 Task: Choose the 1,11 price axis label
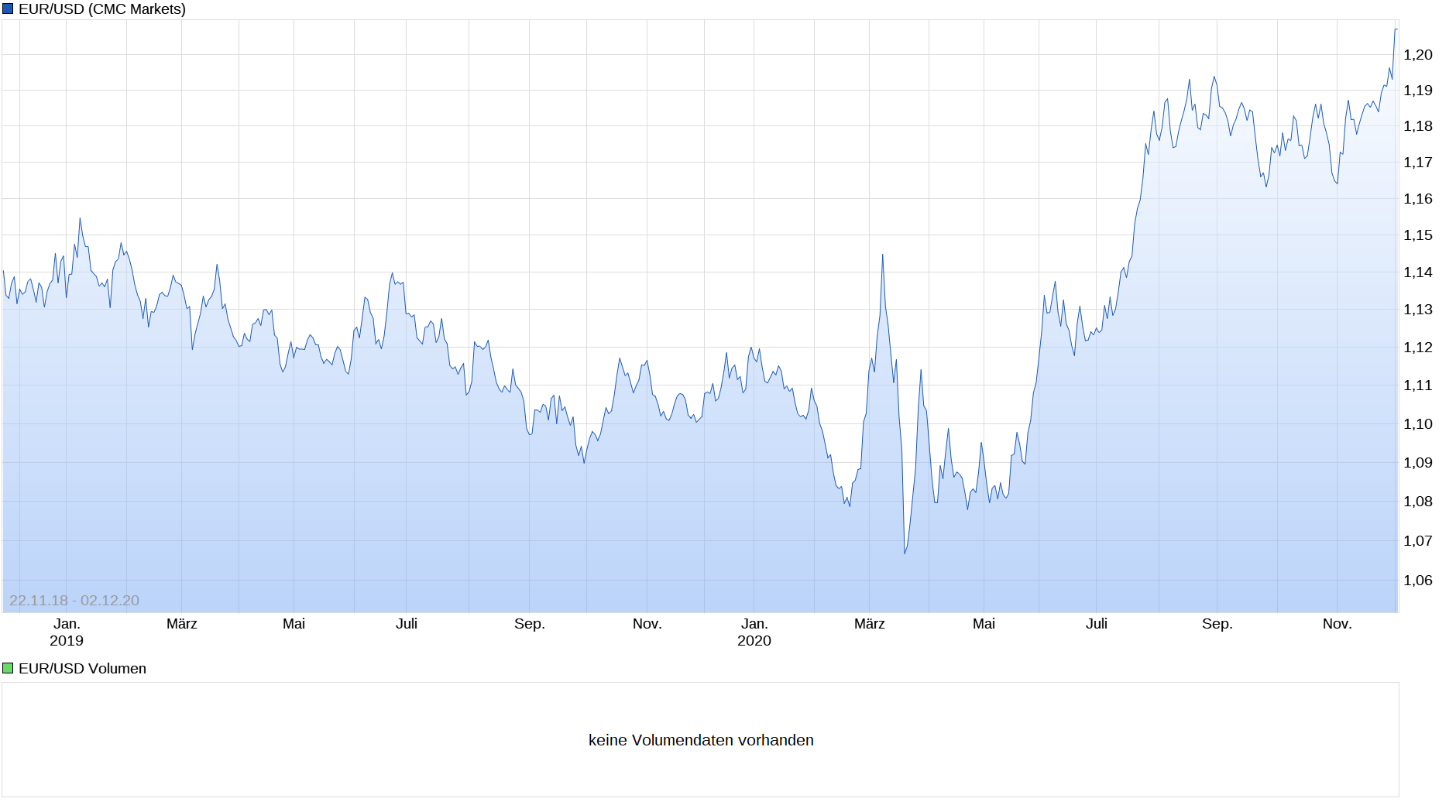coord(1418,385)
